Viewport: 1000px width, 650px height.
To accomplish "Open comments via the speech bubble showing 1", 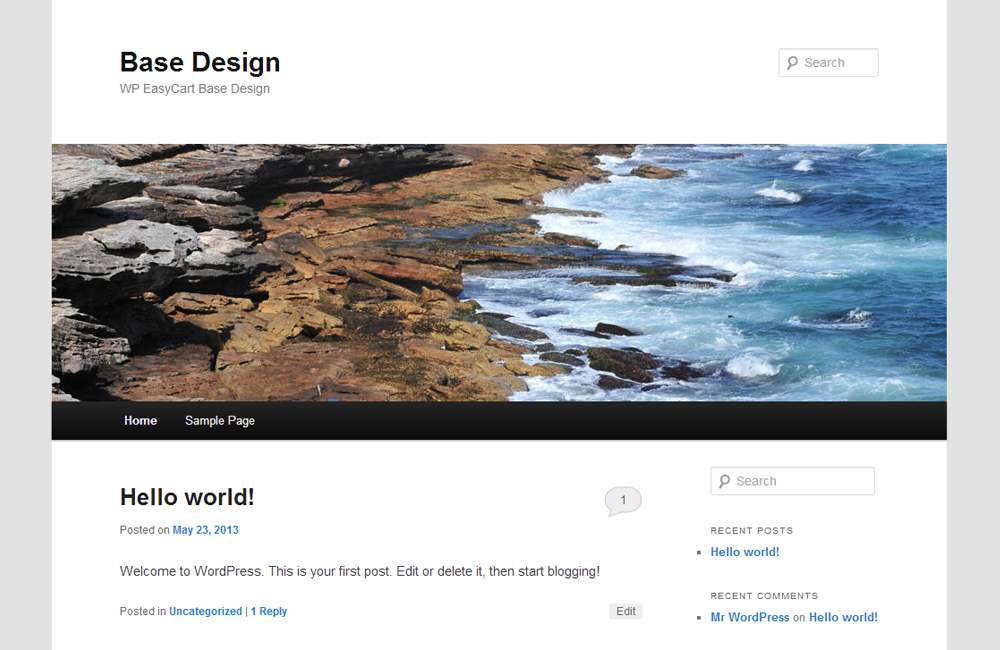I will click(x=622, y=499).
